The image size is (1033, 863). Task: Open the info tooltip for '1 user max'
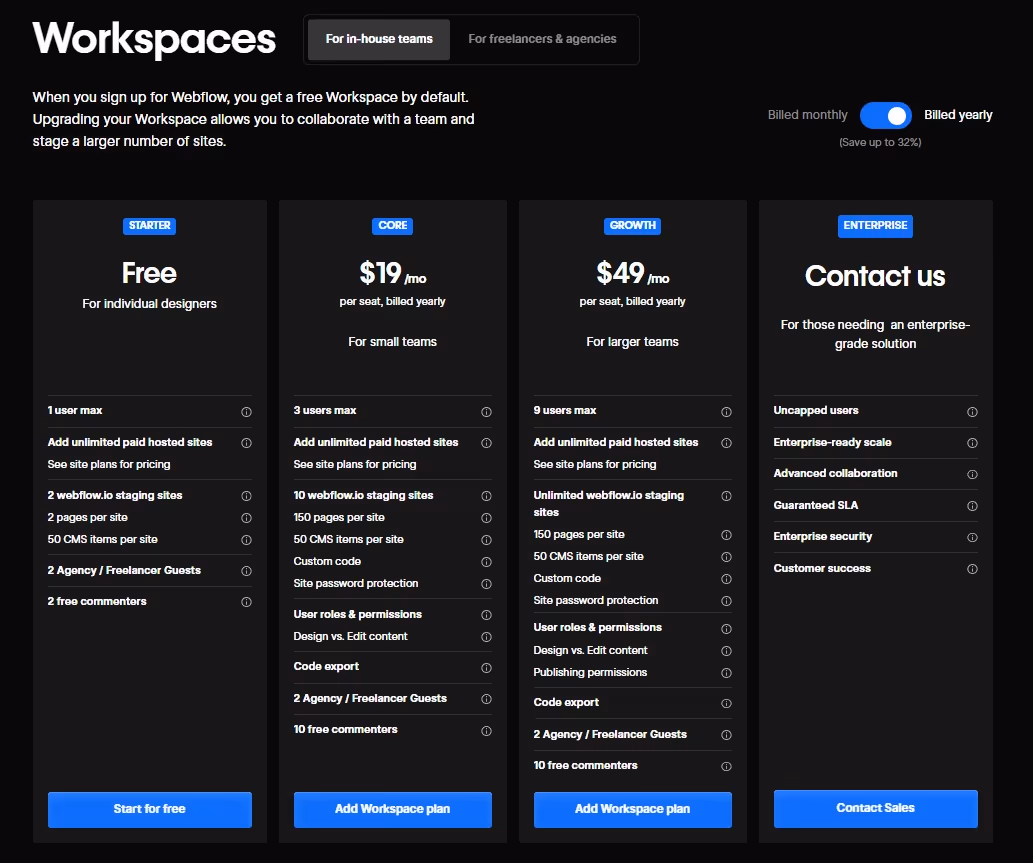[246, 411]
